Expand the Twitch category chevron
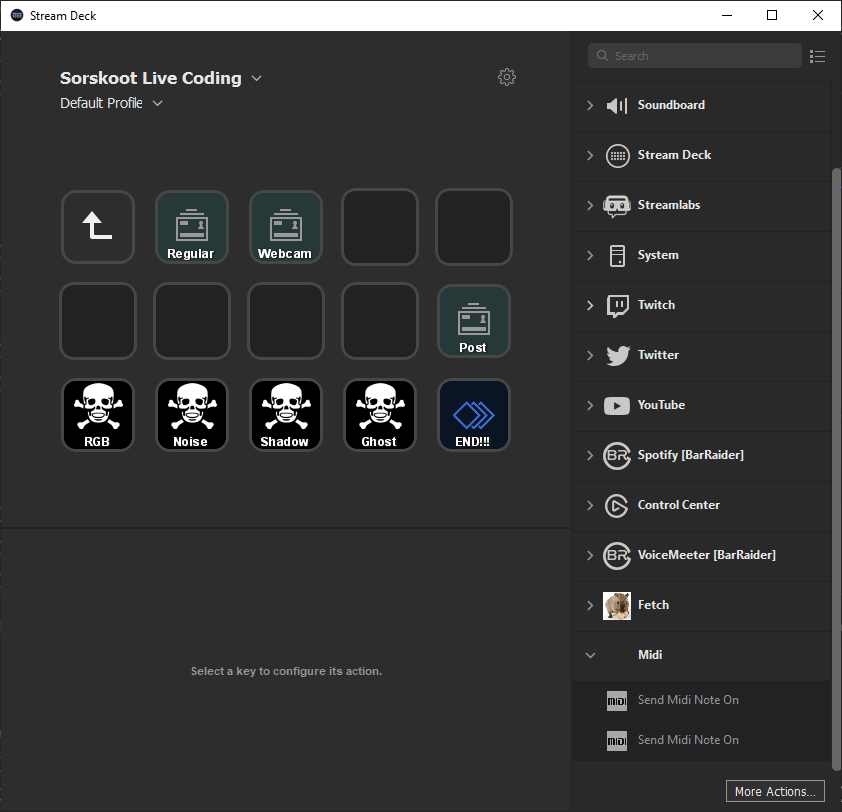Screen dimensions: 842x812 point(590,305)
